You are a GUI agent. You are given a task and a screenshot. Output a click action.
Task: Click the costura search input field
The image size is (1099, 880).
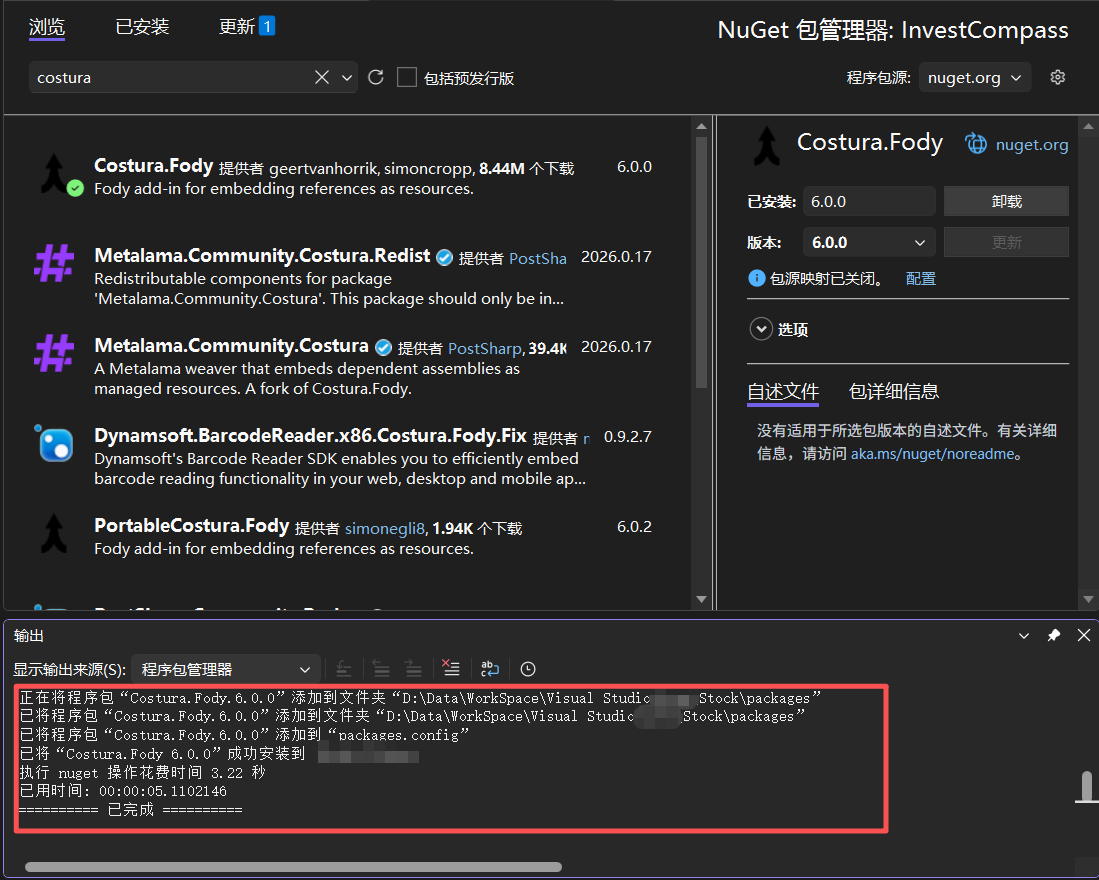(x=172, y=78)
